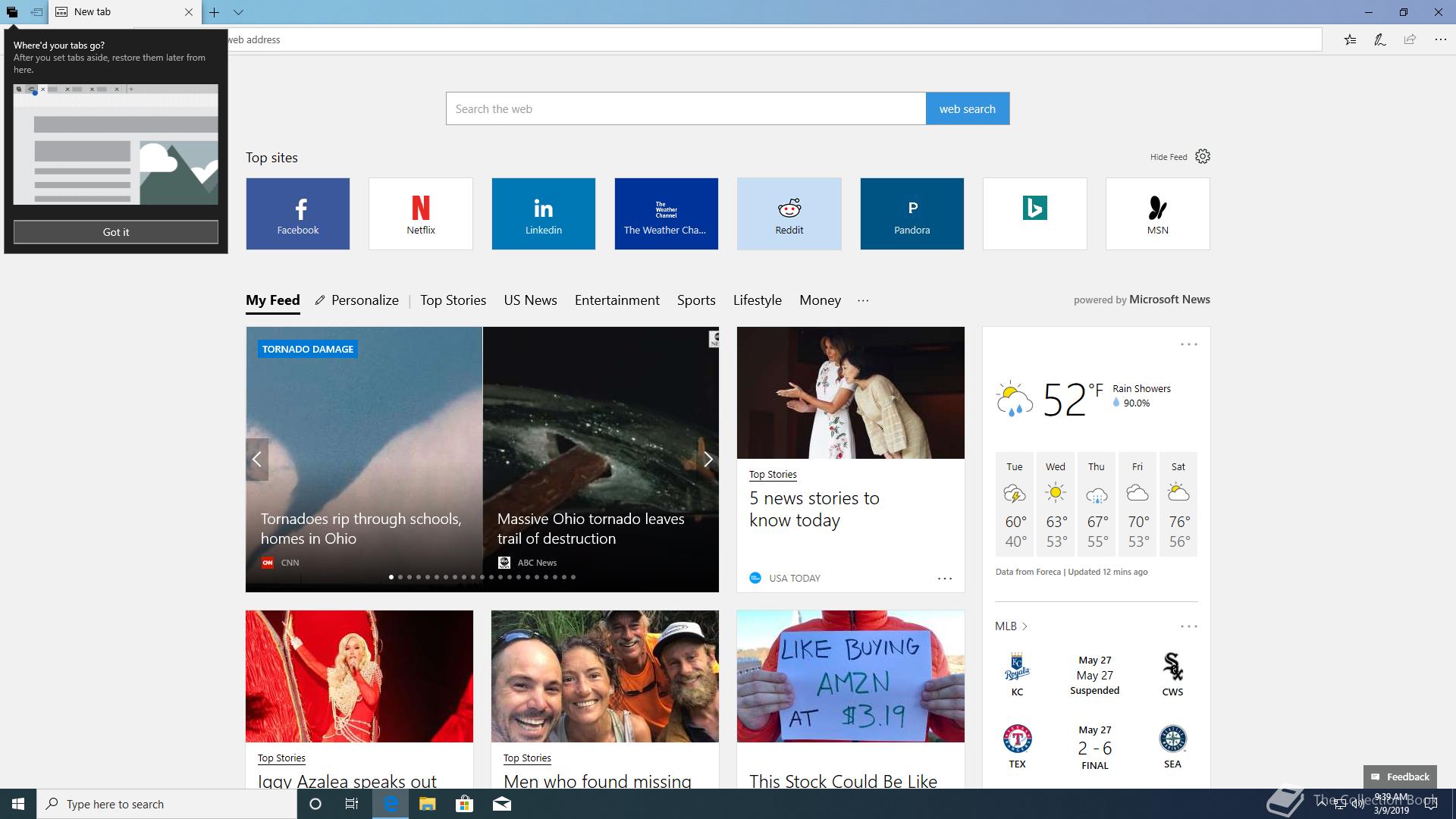Switch to Money tab
The width and height of the screenshot is (1456, 819).
point(820,300)
